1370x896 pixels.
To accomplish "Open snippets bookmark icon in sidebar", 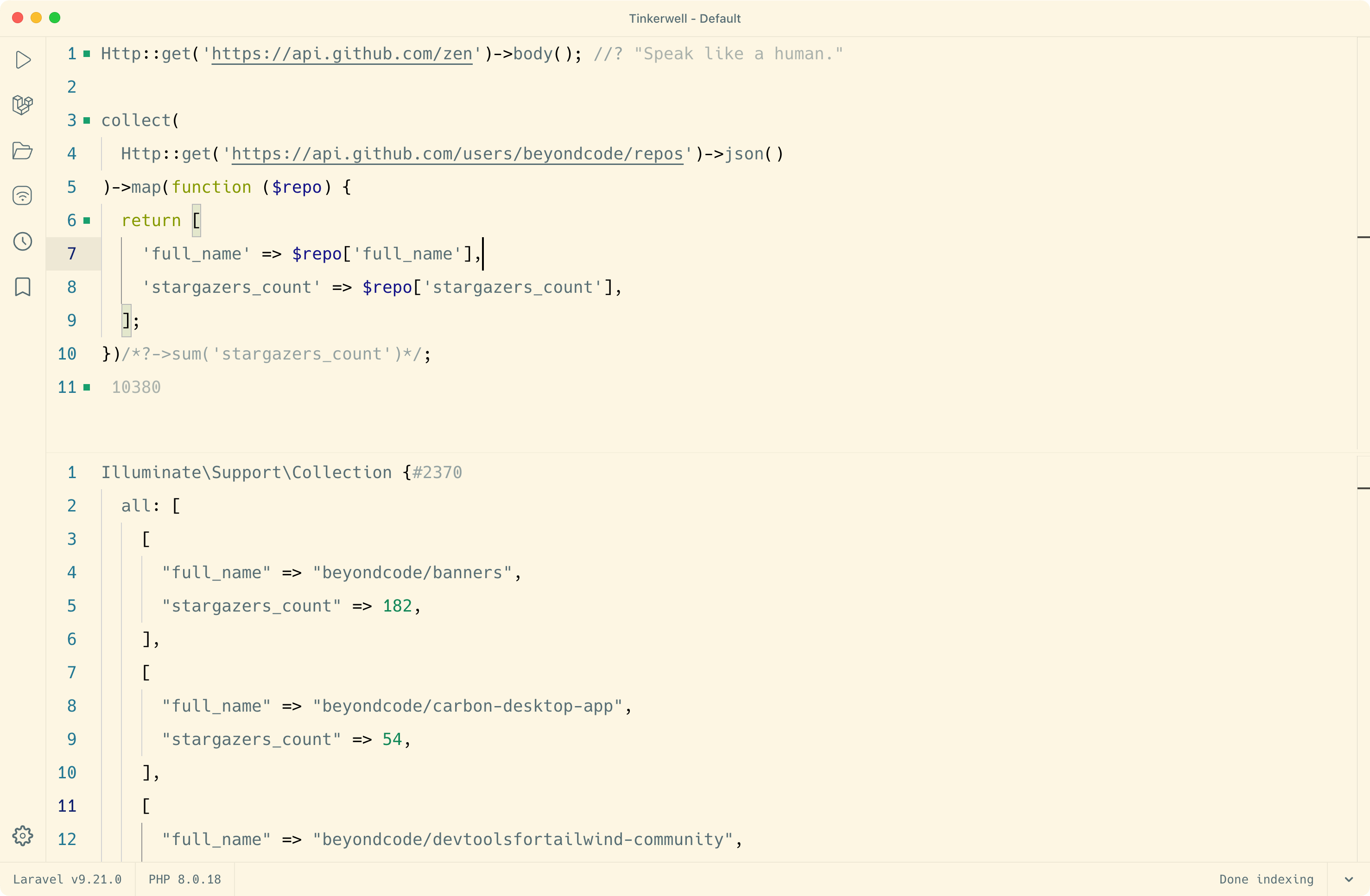I will tap(22, 287).
